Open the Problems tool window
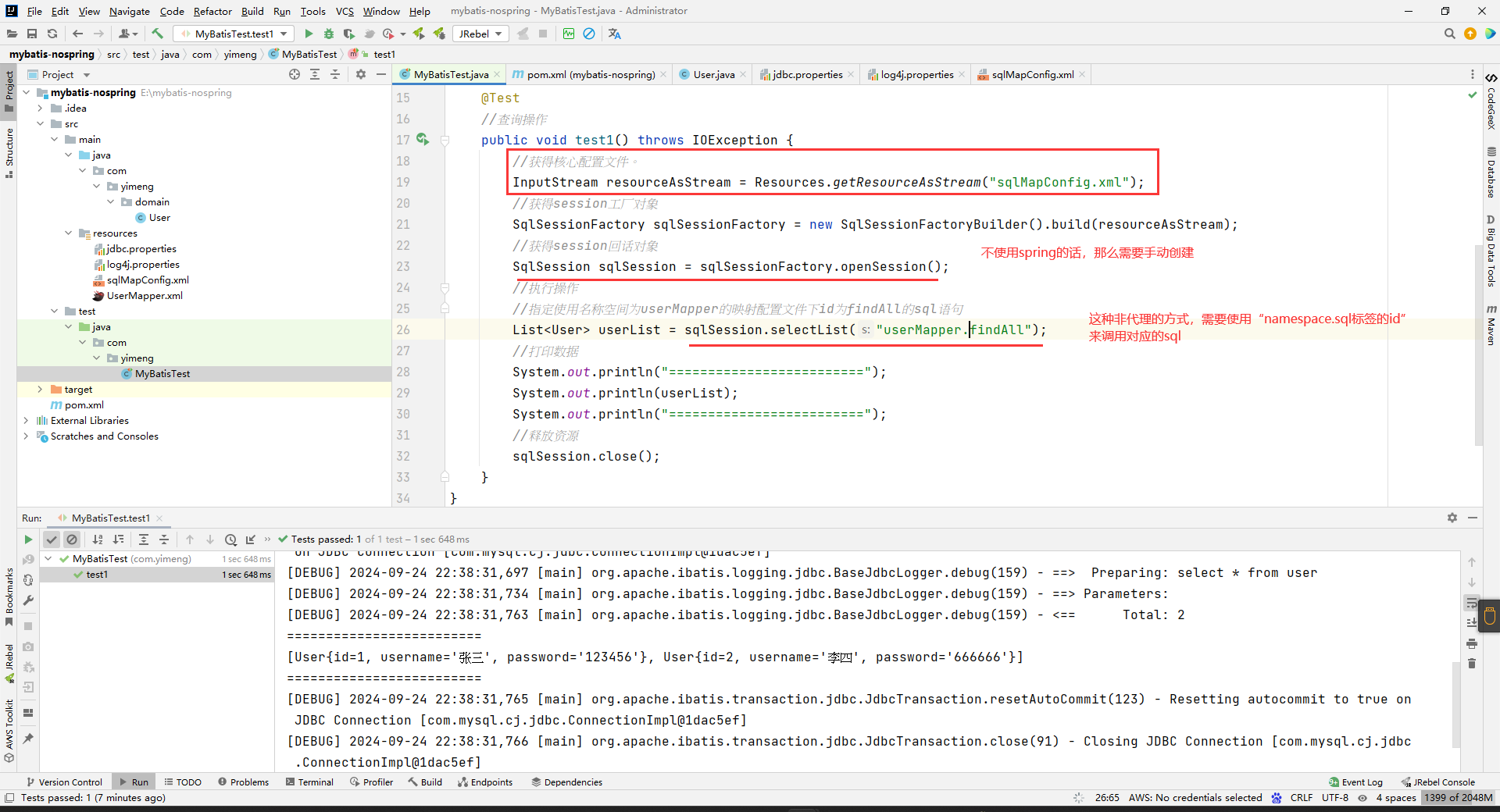 pyautogui.click(x=244, y=782)
